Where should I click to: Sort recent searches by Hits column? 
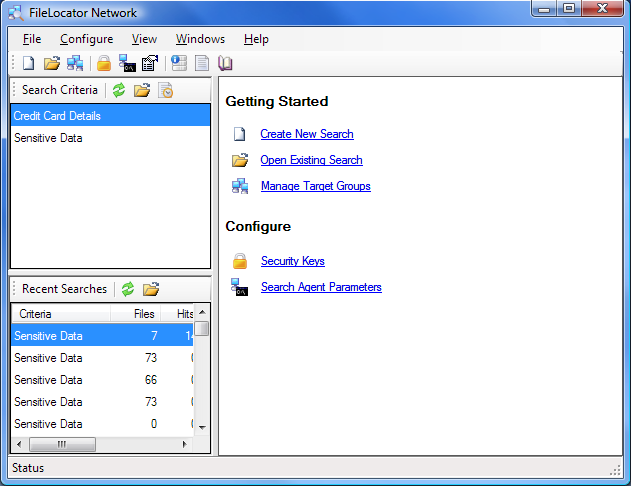pyautogui.click(x=177, y=314)
